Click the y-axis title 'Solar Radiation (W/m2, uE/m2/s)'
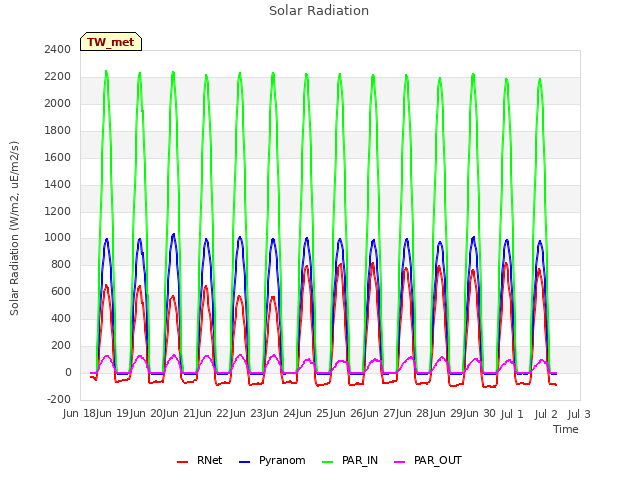Screen dimensions: 640x480 tap(14, 228)
